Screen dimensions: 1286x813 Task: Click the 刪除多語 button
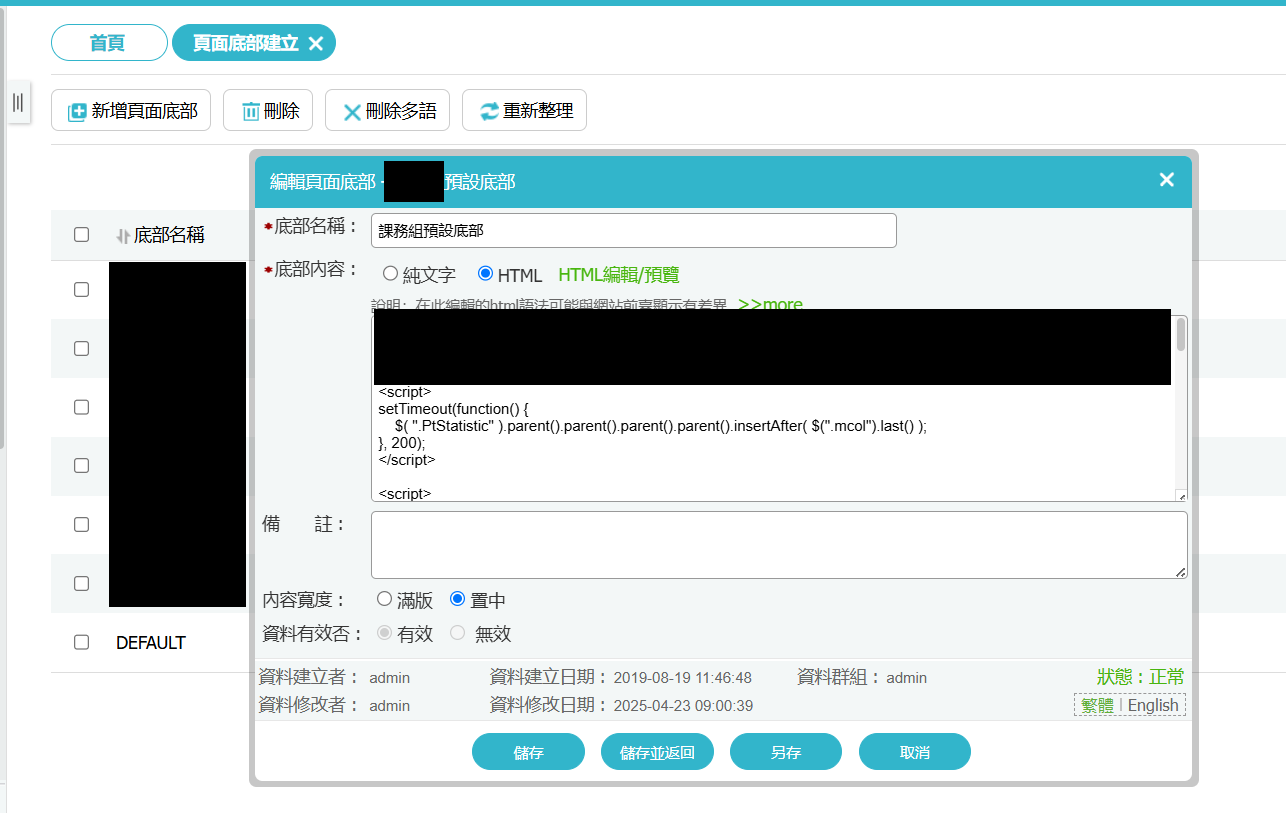(x=388, y=110)
